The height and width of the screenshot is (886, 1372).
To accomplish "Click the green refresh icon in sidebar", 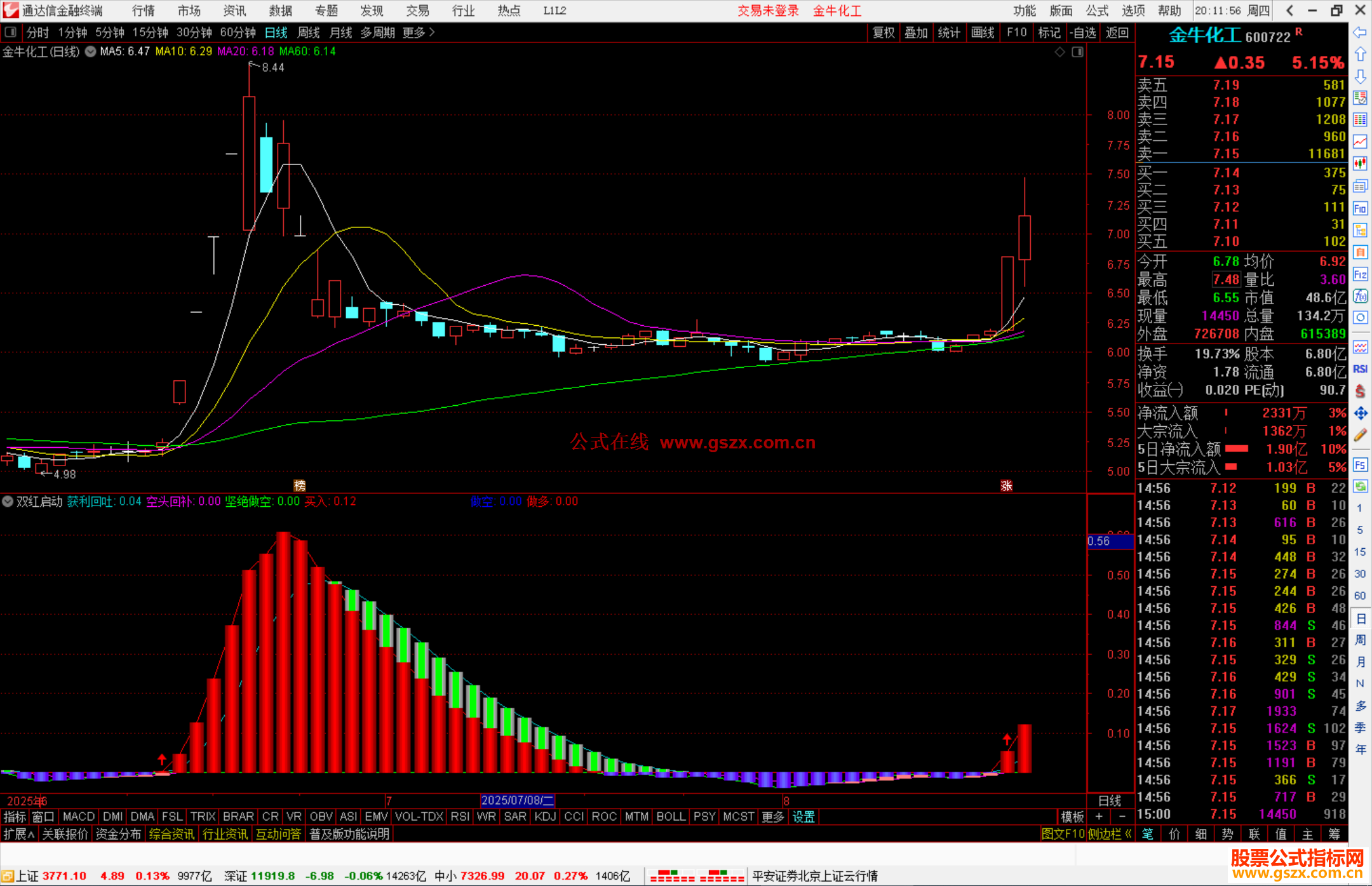I will 1360,487.
